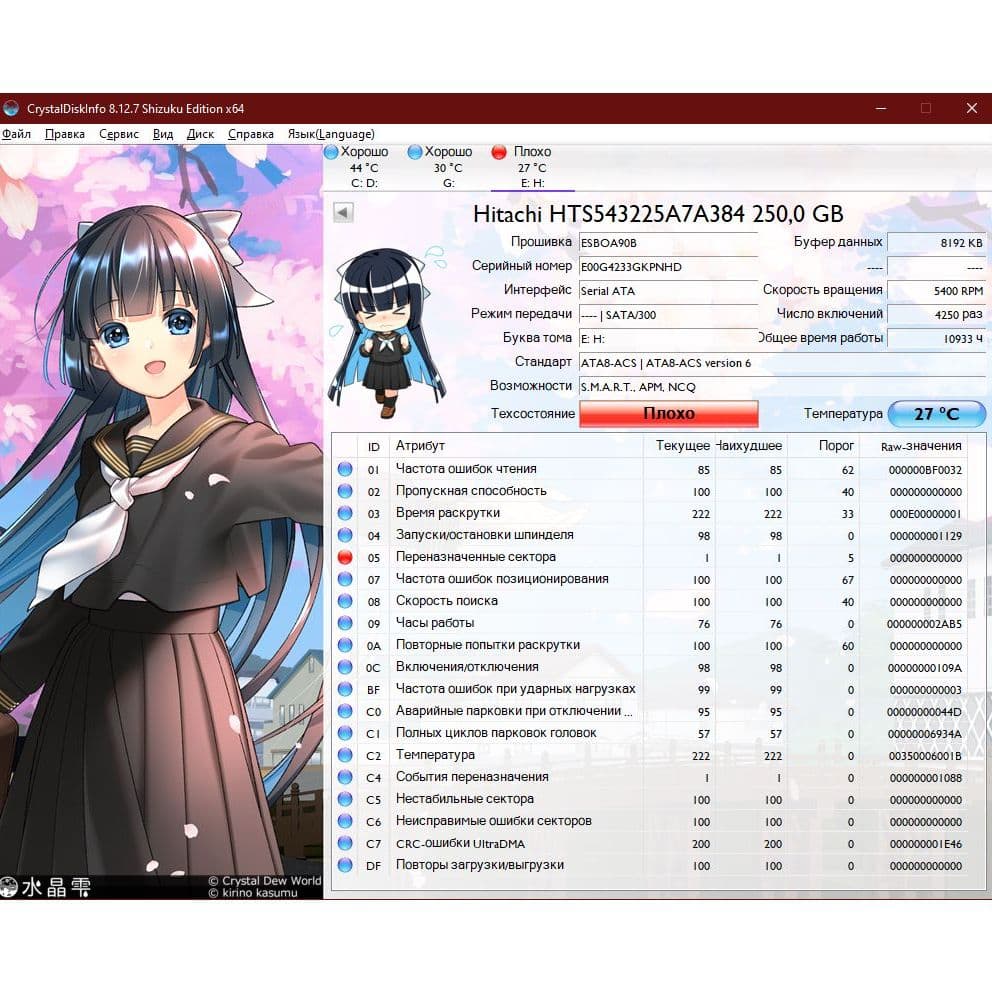
Task: Click the red status icon of attribute 05
Action: point(345,557)
